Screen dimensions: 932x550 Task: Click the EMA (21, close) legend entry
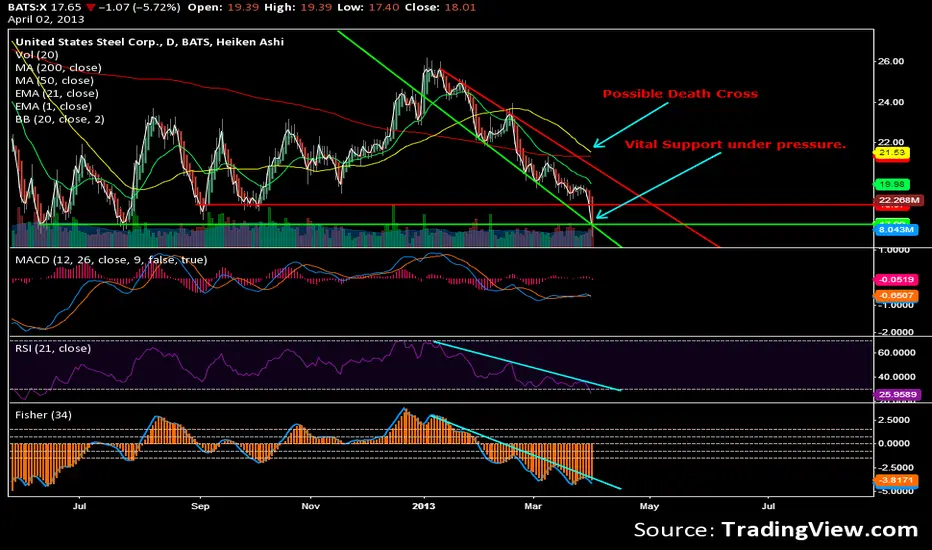[x=57, y=93]
